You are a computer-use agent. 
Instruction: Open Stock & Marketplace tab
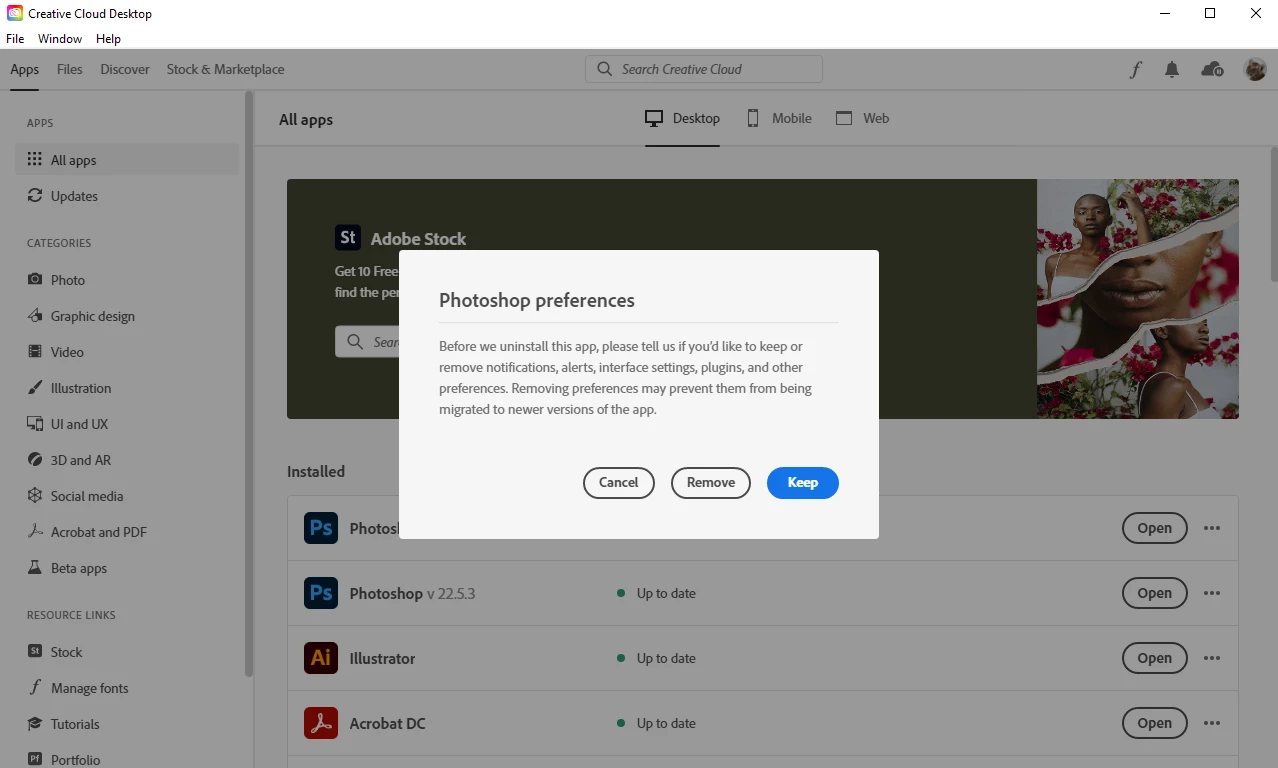pyautogui.click(x=225, y=69)
